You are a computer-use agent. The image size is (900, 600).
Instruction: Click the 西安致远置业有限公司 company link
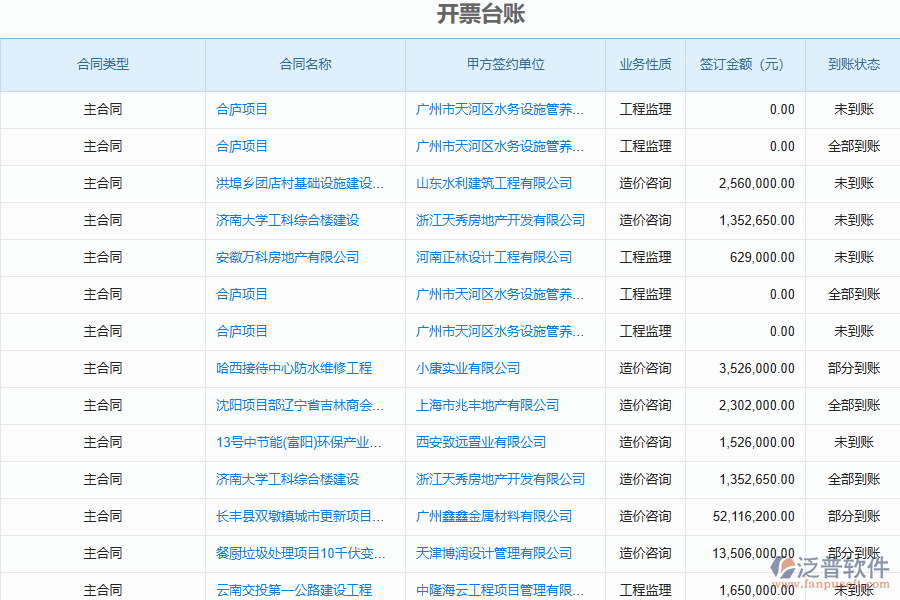click(481, 442)
